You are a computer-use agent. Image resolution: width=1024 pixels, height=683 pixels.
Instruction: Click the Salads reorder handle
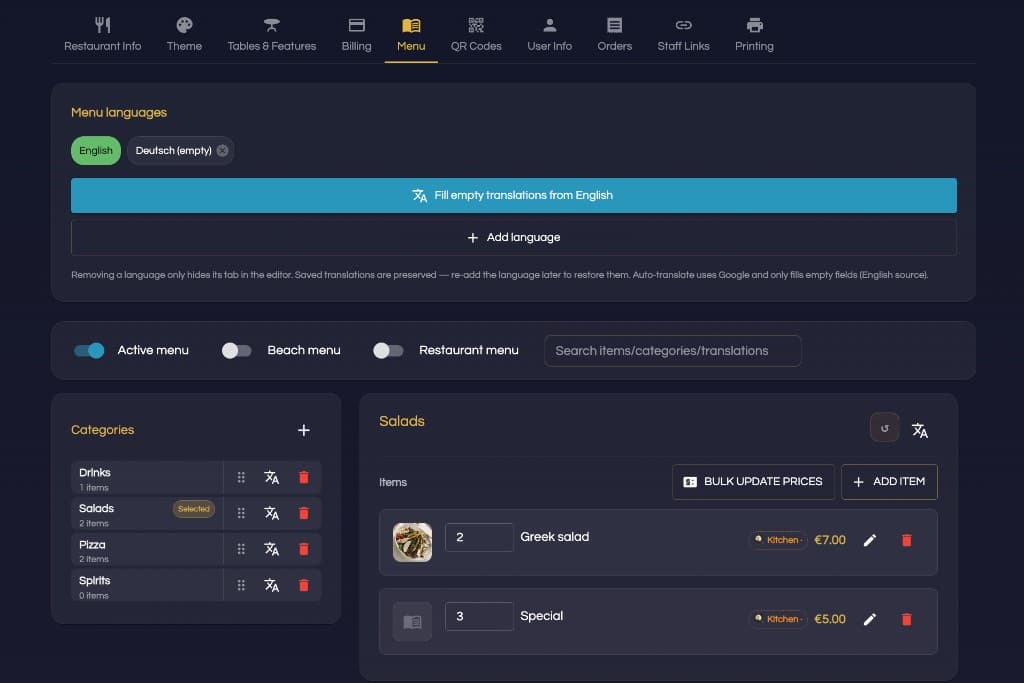pos(241,514)
